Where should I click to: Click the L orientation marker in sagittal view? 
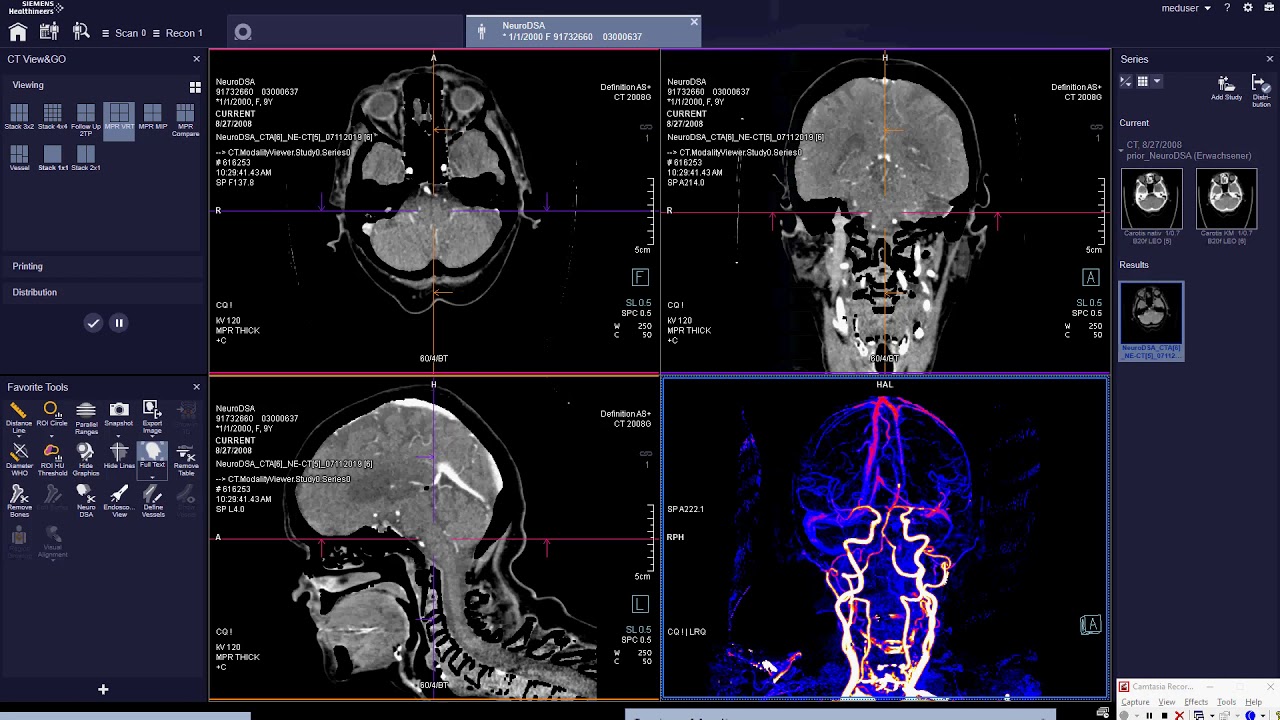(640, 604)
